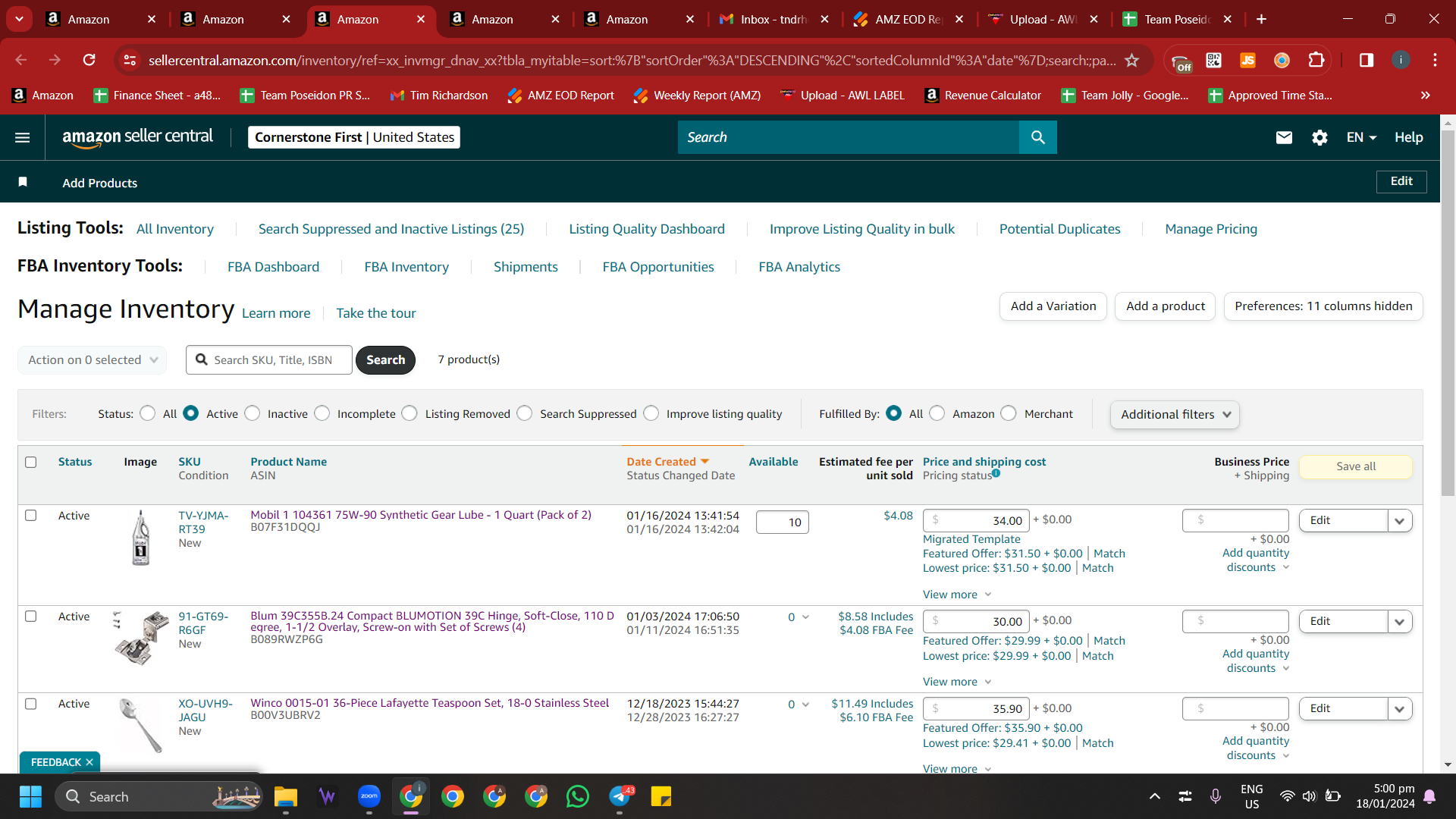Viewport: 1456px width, 819px height.
Task: Click the Add a product button
Action: pos(1166,306)
